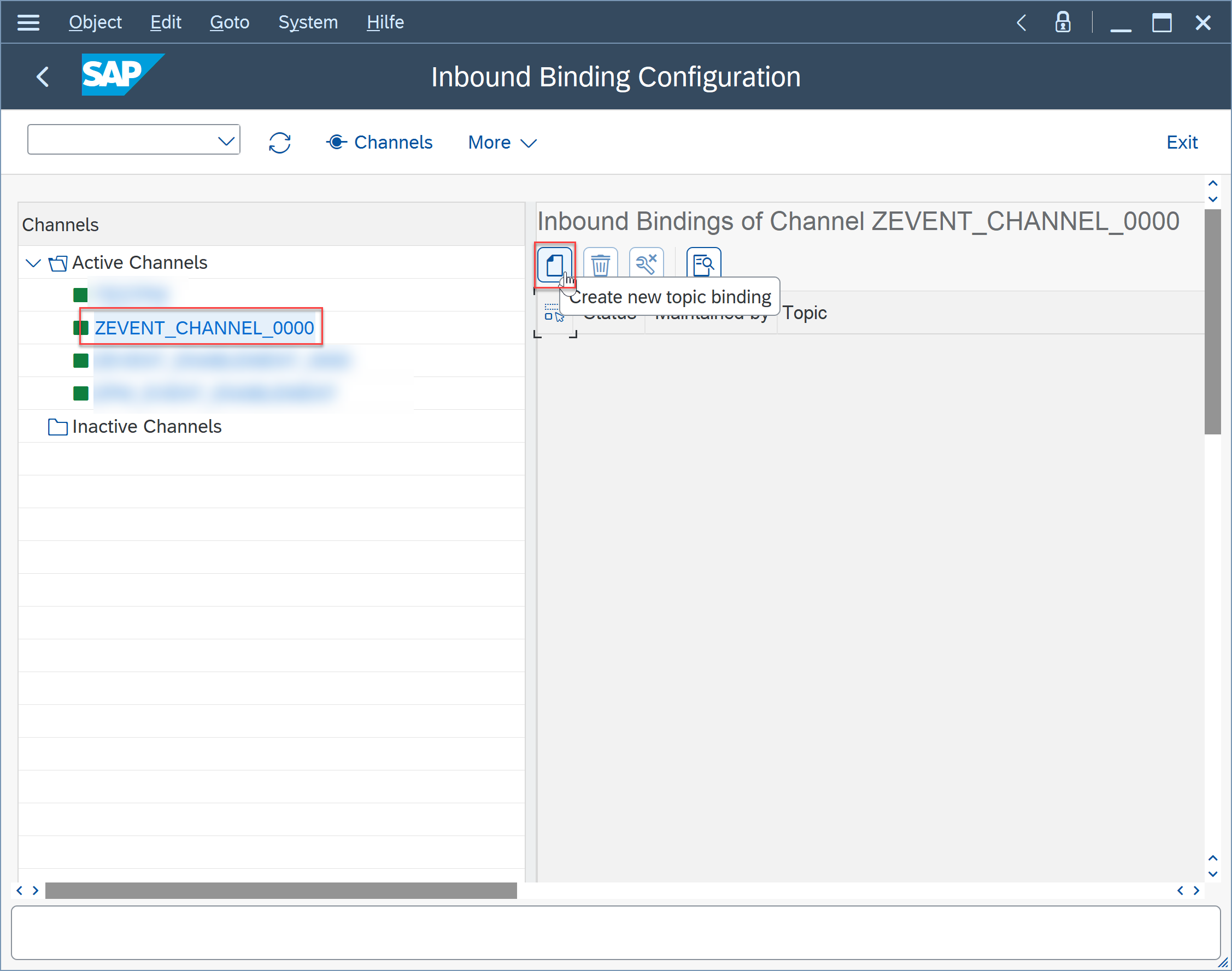This screenshot has width=1232, height=971.
Task: Click the status bar message field
Action: coord(615,933)
